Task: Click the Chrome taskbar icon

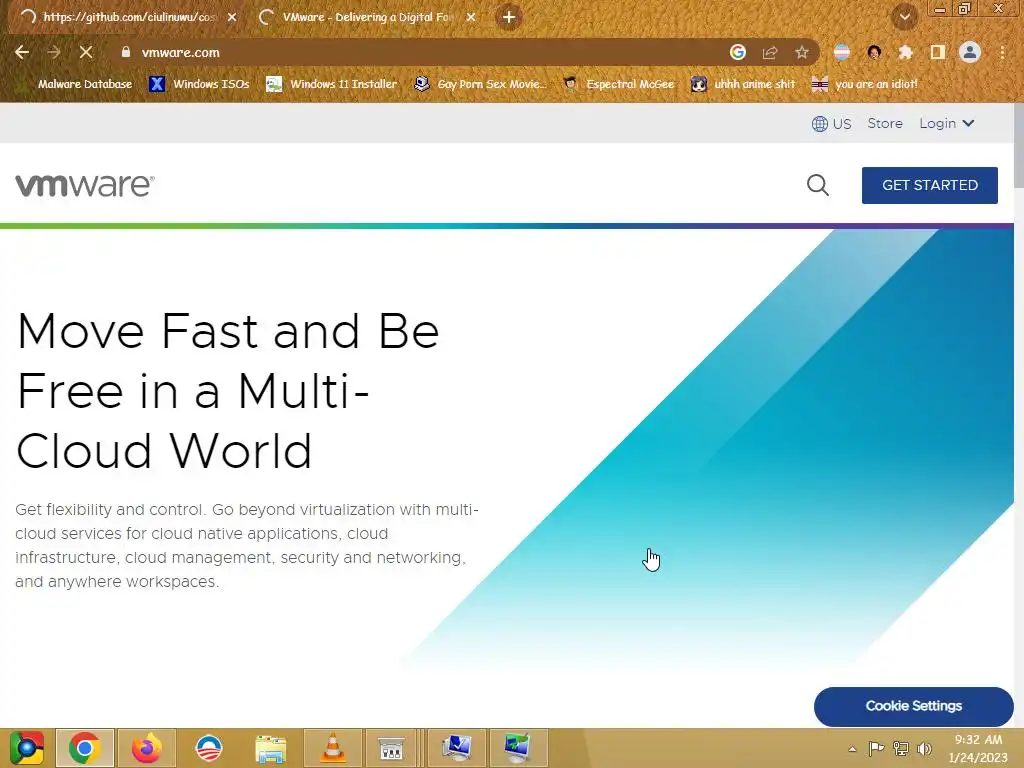Action: [84, 748]
